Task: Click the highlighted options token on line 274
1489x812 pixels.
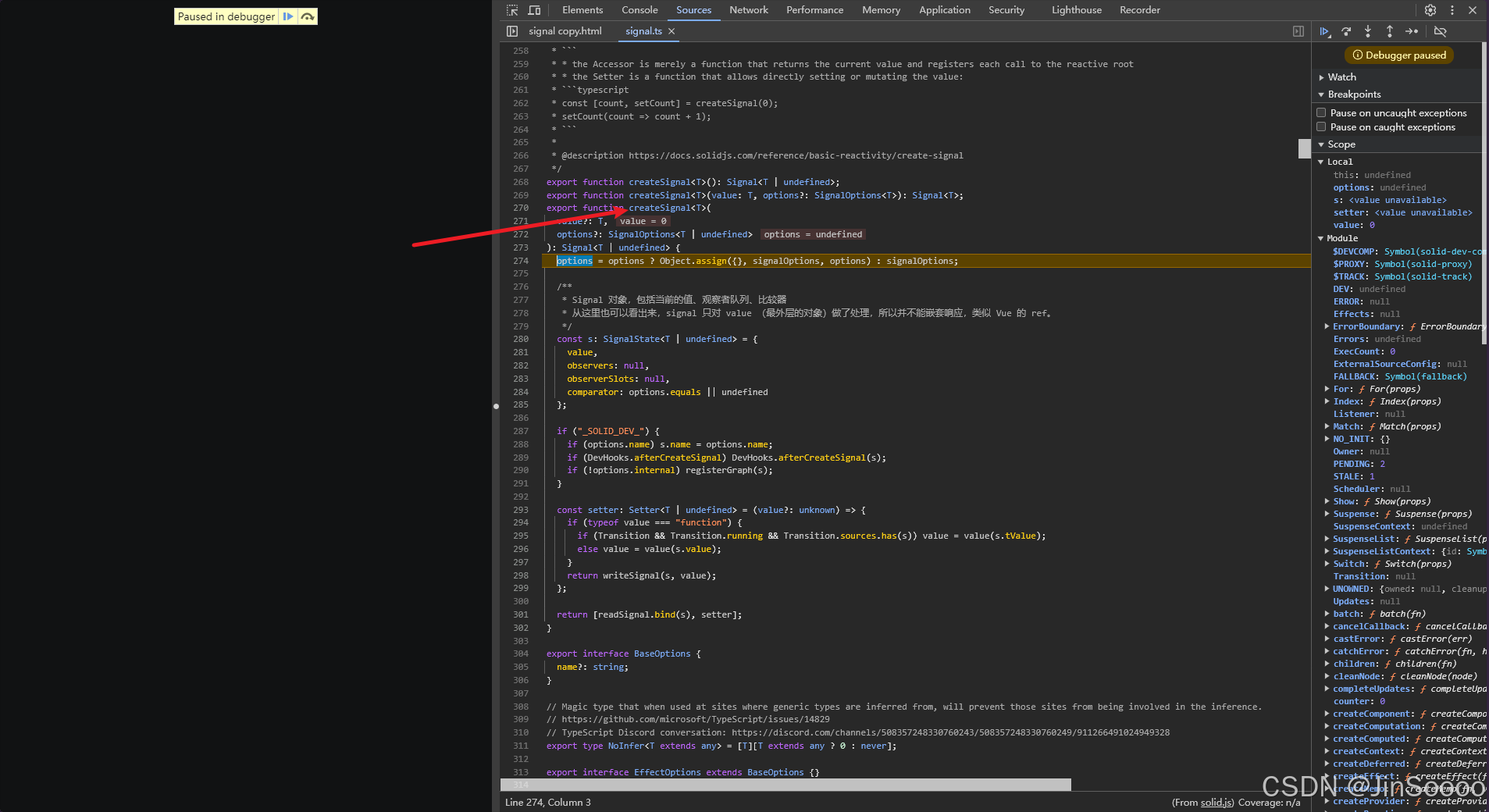Action: pos(575,261)
